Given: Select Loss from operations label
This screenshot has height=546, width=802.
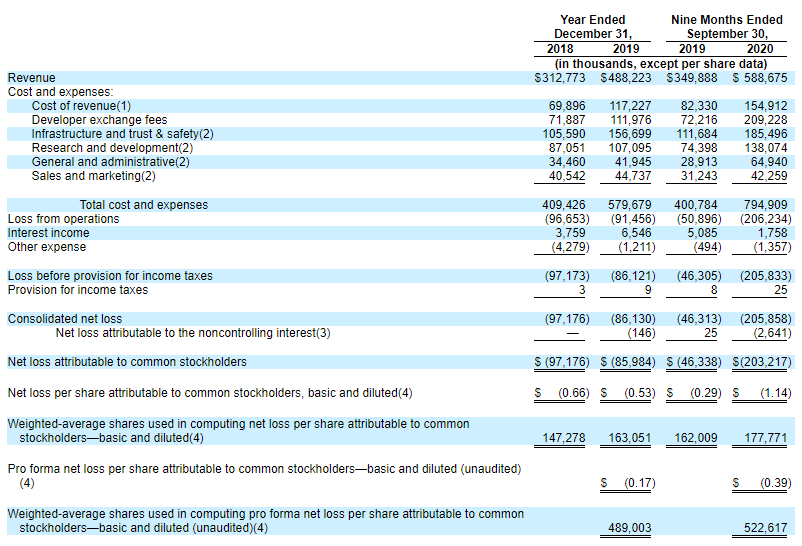Looking at the screenshot, I should coord(63,219).
